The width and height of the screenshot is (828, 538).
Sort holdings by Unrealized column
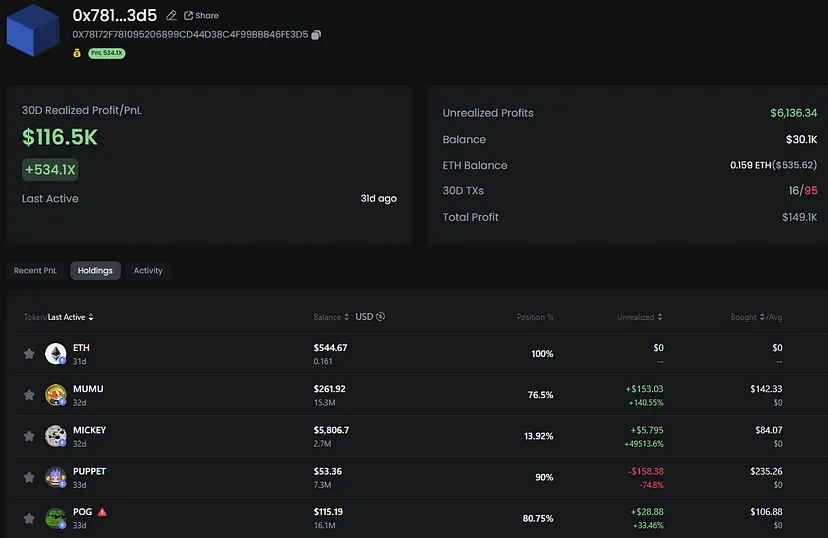(639, 317)
